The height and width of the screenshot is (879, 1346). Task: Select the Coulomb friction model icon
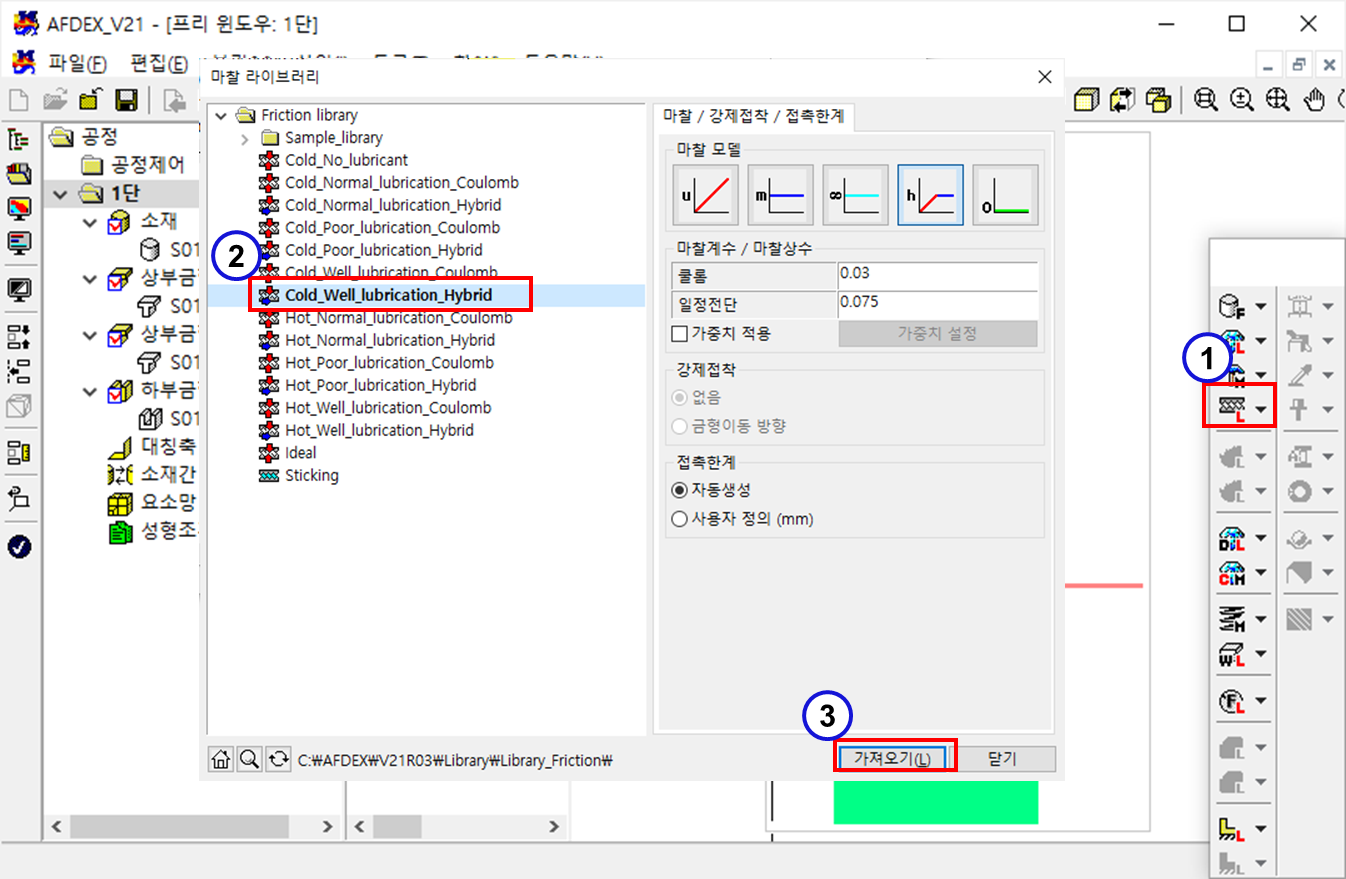[707, 195]
